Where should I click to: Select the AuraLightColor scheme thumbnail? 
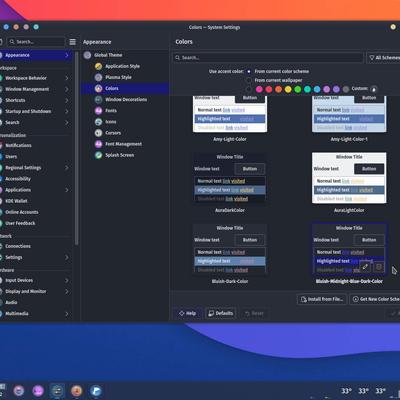click(349, 178)
